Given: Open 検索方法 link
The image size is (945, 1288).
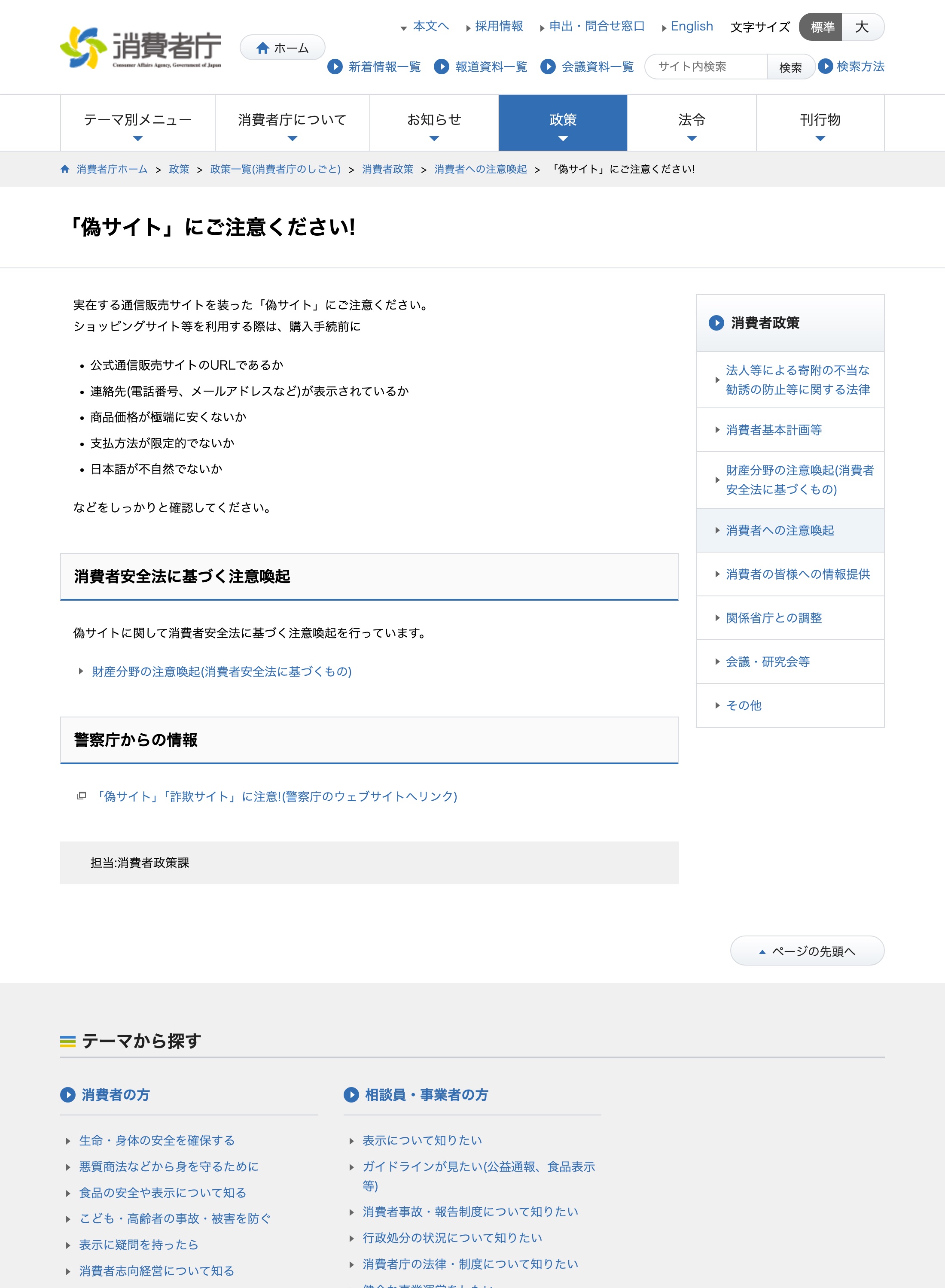Looking at the screenshot, I should pyautogui.click(x=860, y=66).
